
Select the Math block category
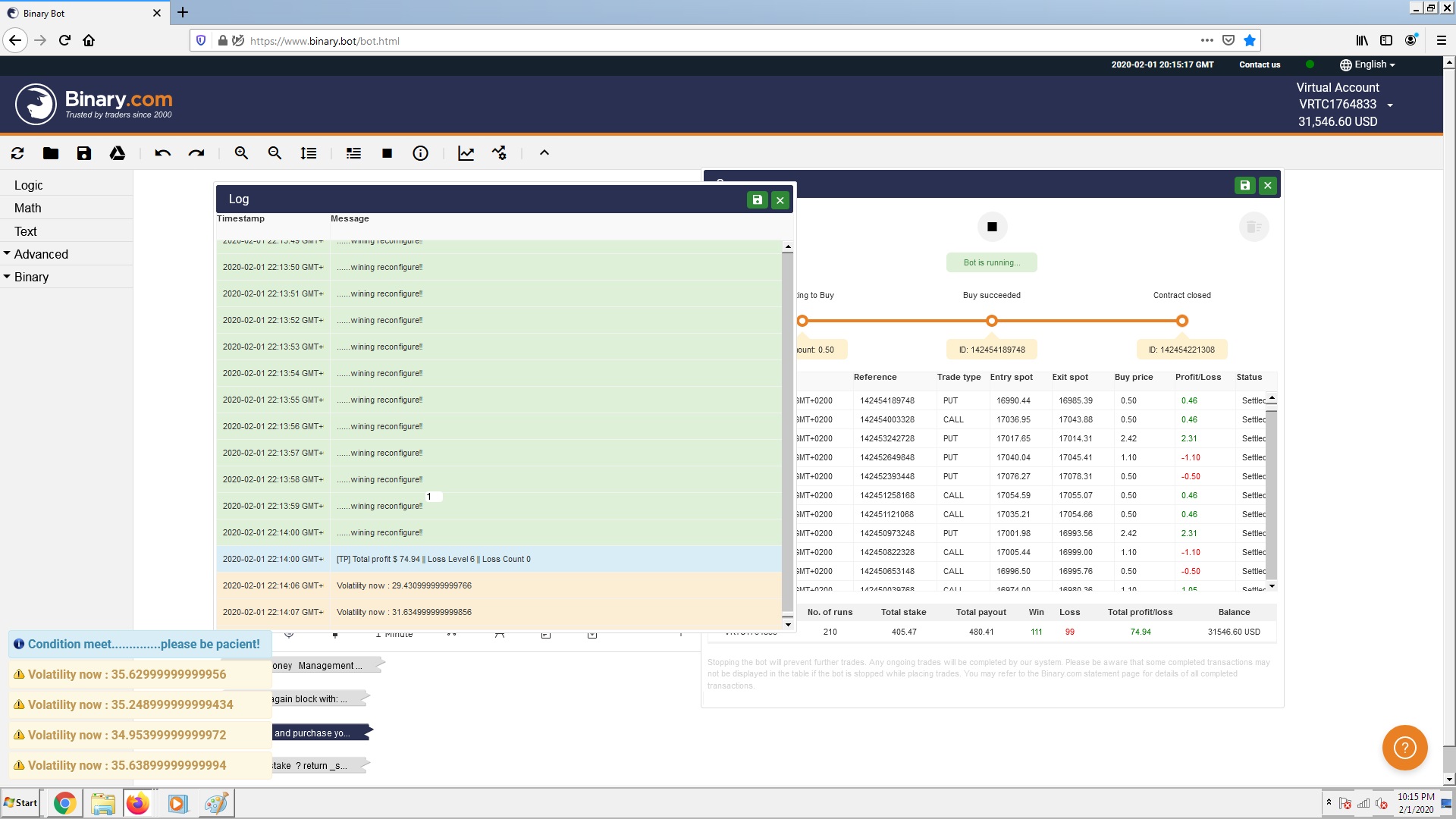click(27, 208)
